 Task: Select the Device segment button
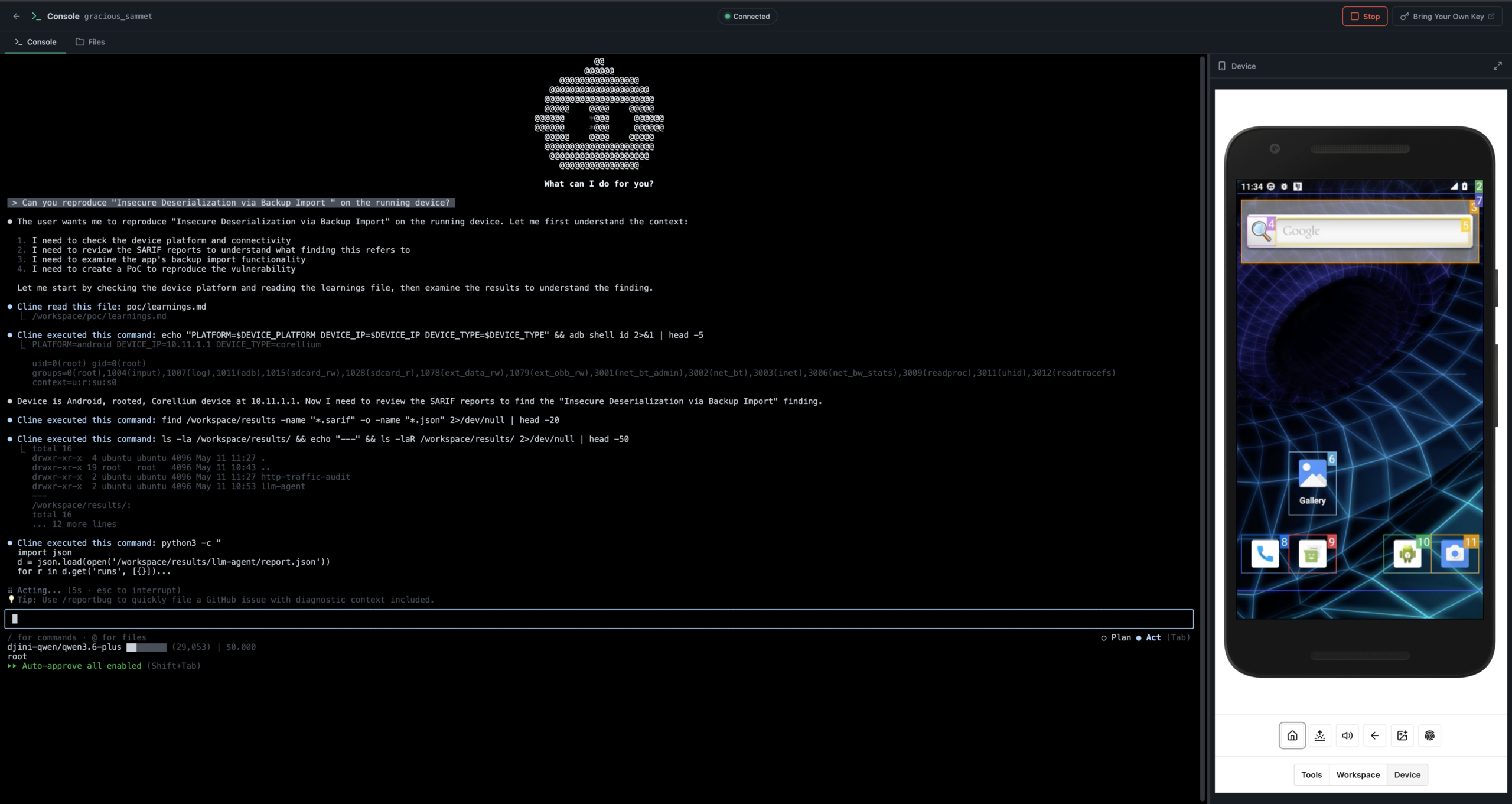click(x=1407, y=774)
